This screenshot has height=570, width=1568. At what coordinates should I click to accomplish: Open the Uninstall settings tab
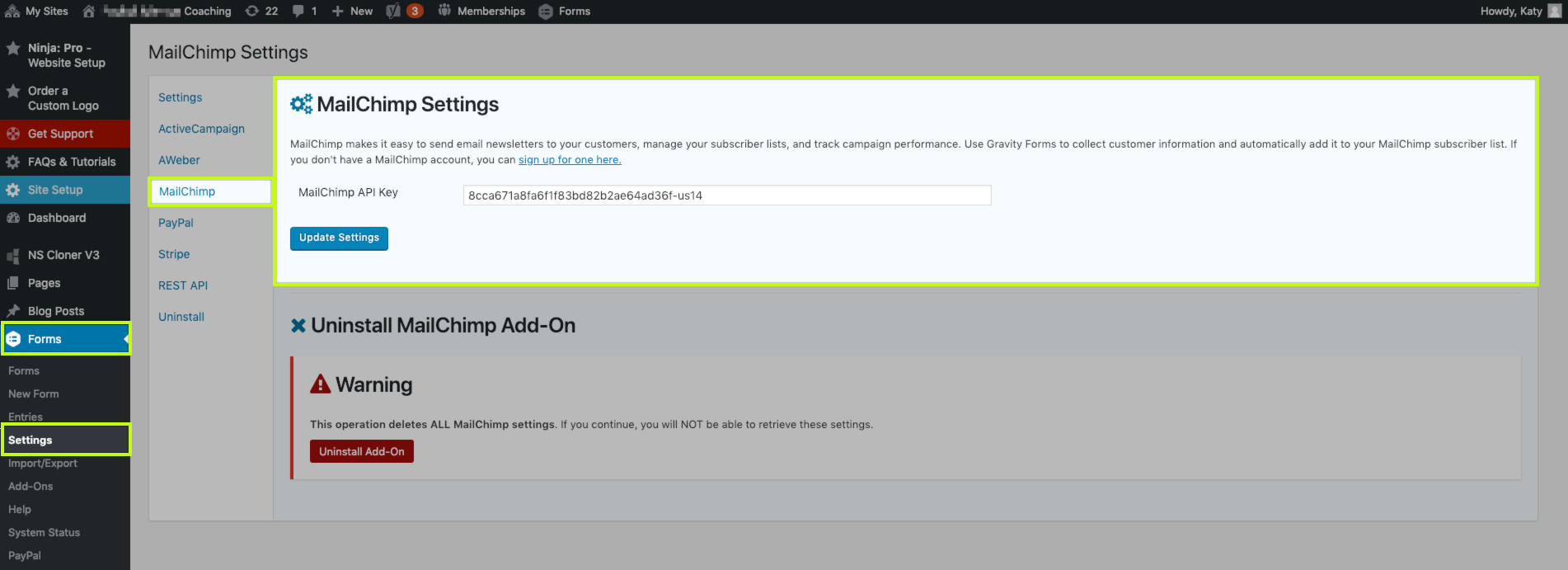coord(181,317)
